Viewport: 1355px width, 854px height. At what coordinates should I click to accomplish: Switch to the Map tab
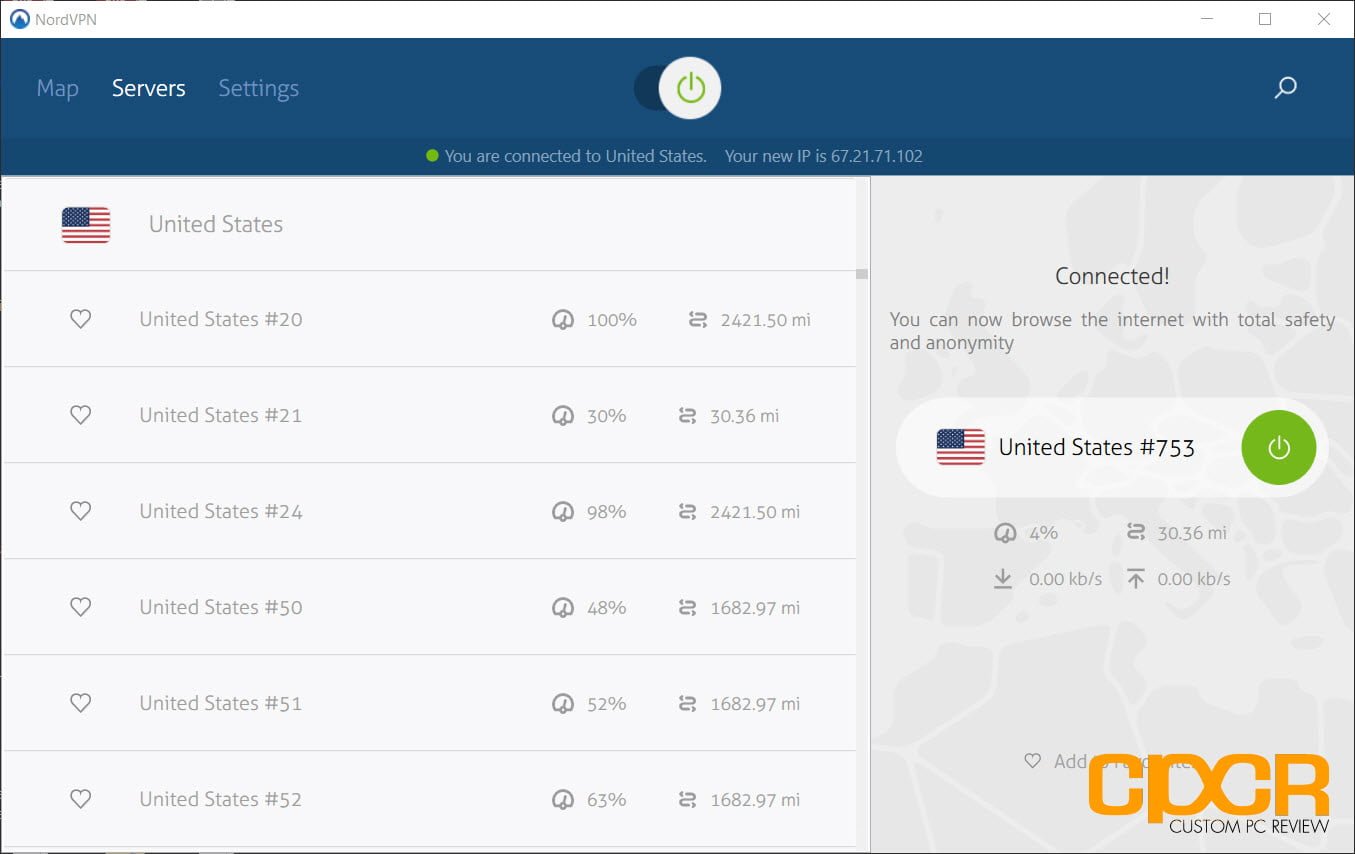coord(57,88)
